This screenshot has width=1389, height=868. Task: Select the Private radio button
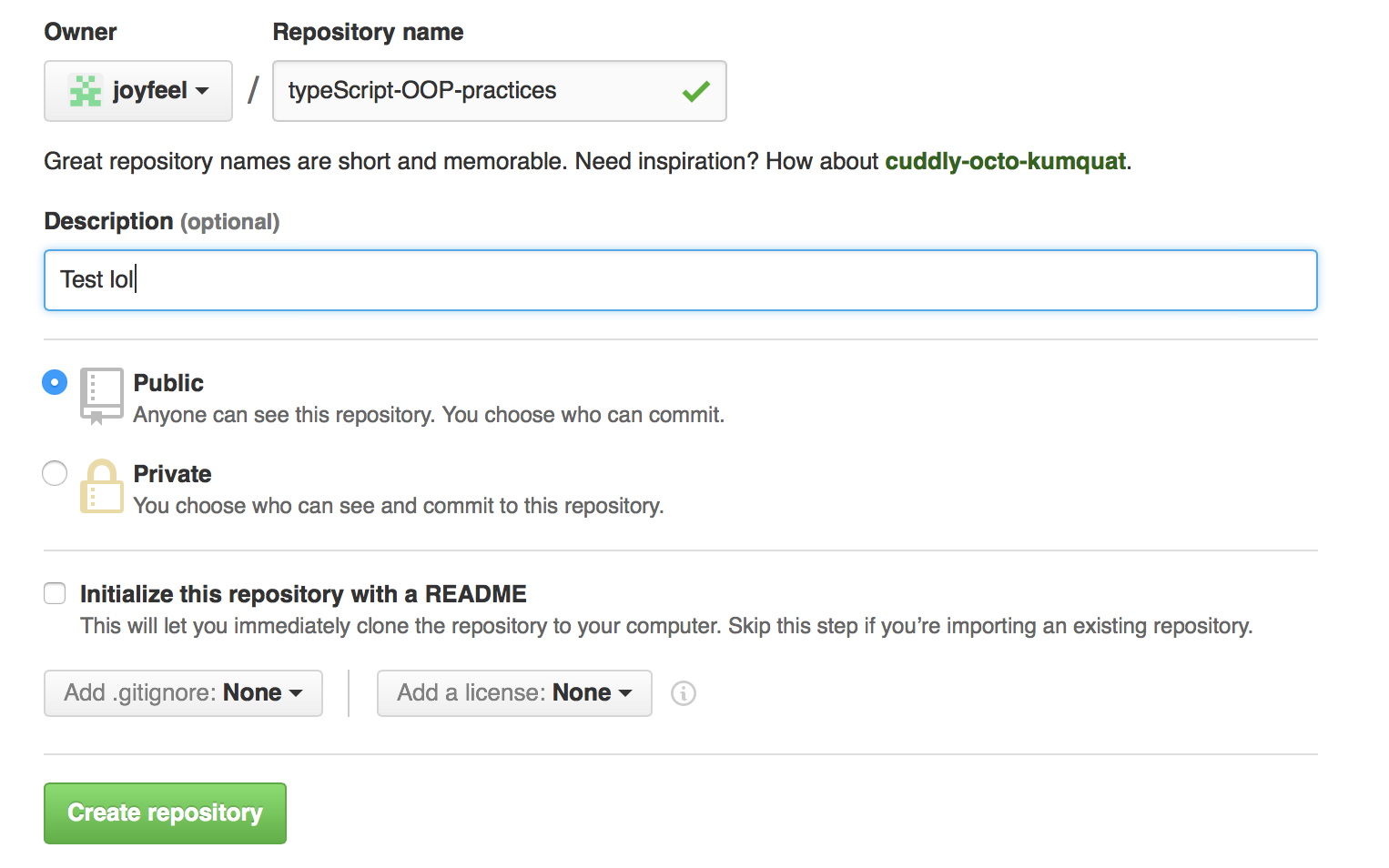click(55, 473)
